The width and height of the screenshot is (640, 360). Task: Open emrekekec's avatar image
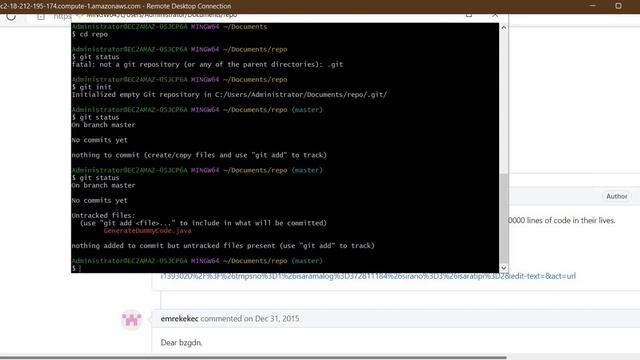coord(131,320)
